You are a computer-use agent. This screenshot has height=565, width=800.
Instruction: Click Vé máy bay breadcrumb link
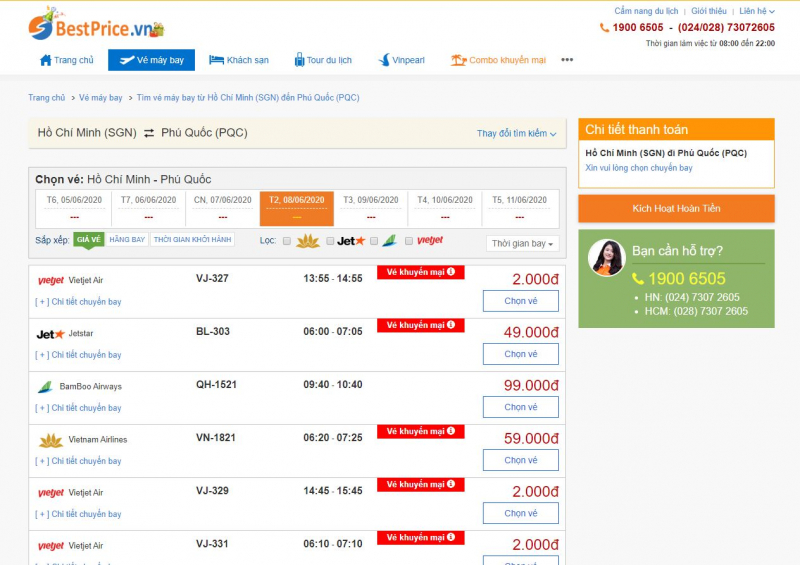tap(101, 97)
